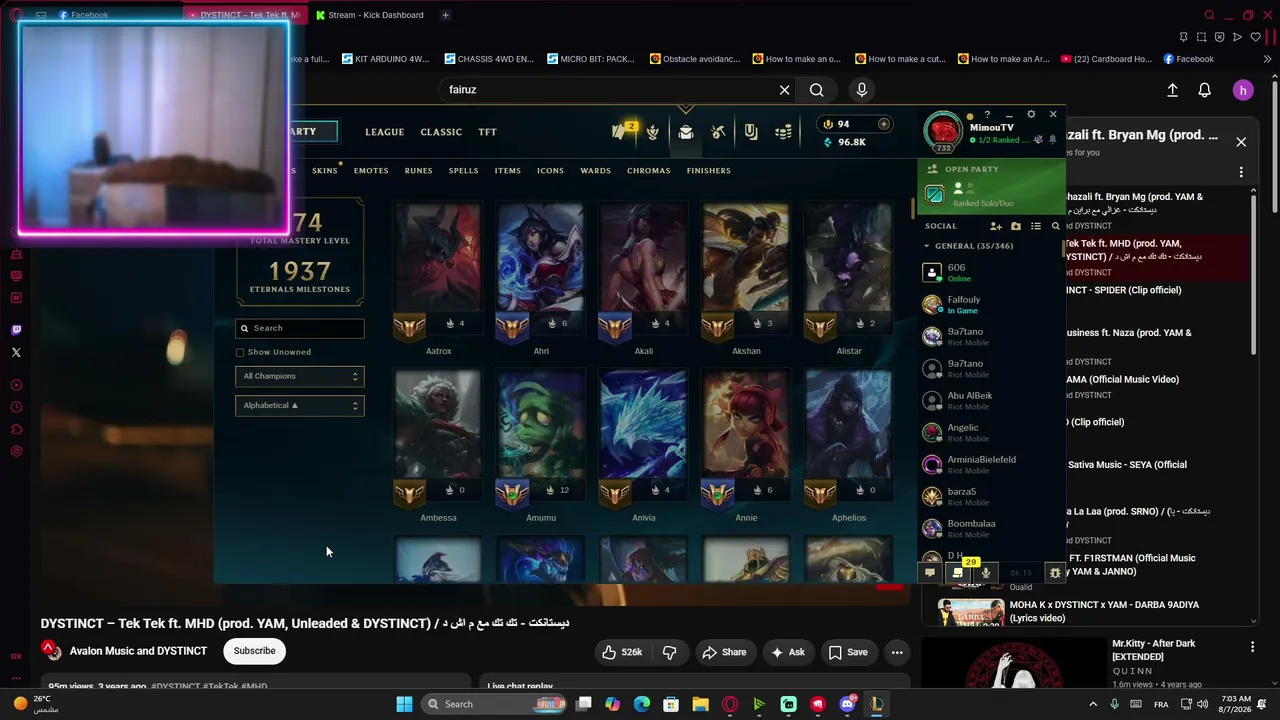Like the Tek Tek video
Image resolution: width=1280 pixels, height=720 pixels.
pos(621,652)
